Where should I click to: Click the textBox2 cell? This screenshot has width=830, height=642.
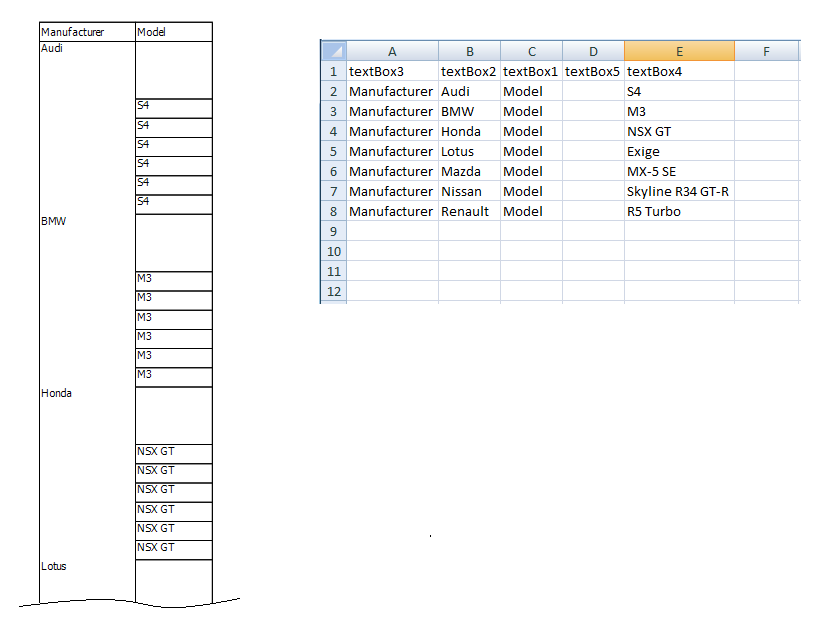click(470, 71)
